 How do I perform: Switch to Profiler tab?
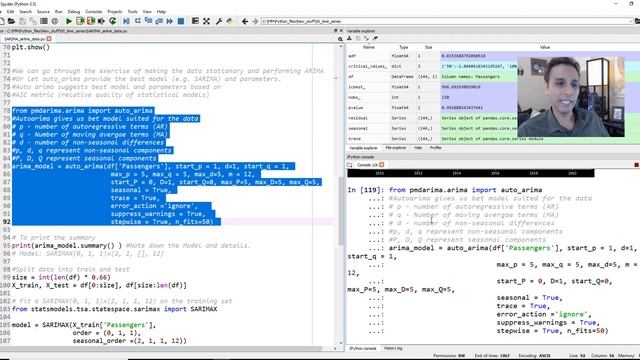(x=436, y=148)
